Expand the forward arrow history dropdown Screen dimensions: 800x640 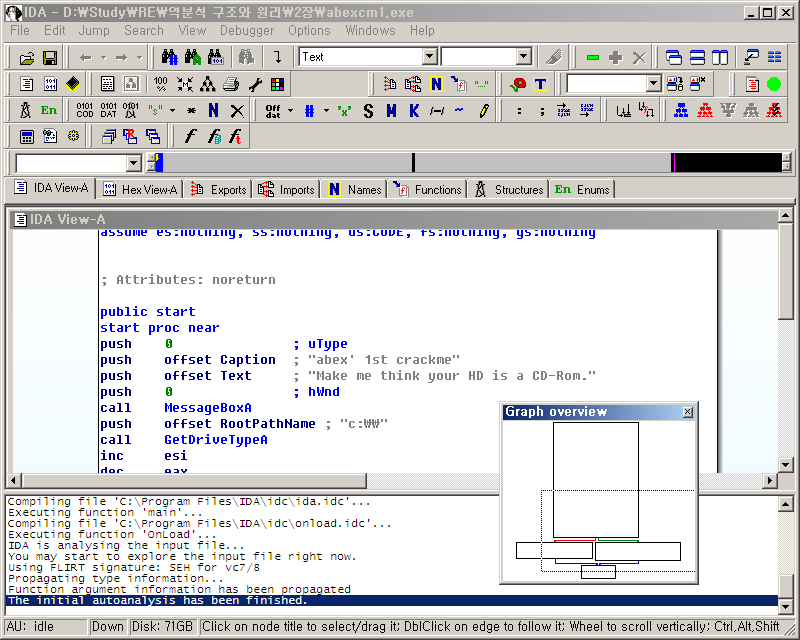tap(139, 58)
